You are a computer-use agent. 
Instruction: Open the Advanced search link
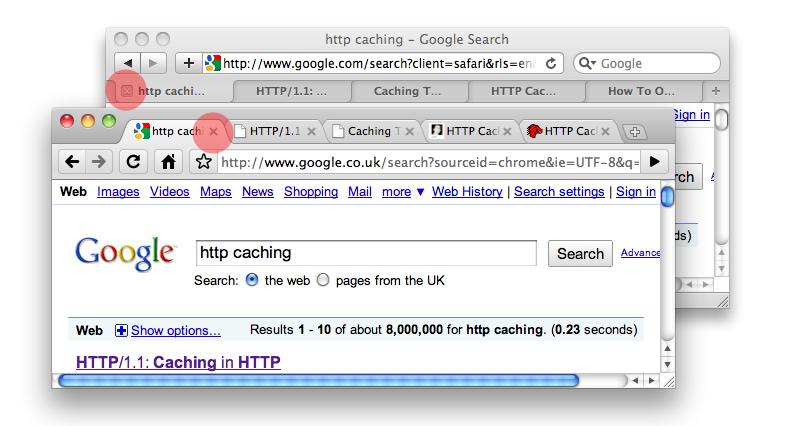coord(640,252)
